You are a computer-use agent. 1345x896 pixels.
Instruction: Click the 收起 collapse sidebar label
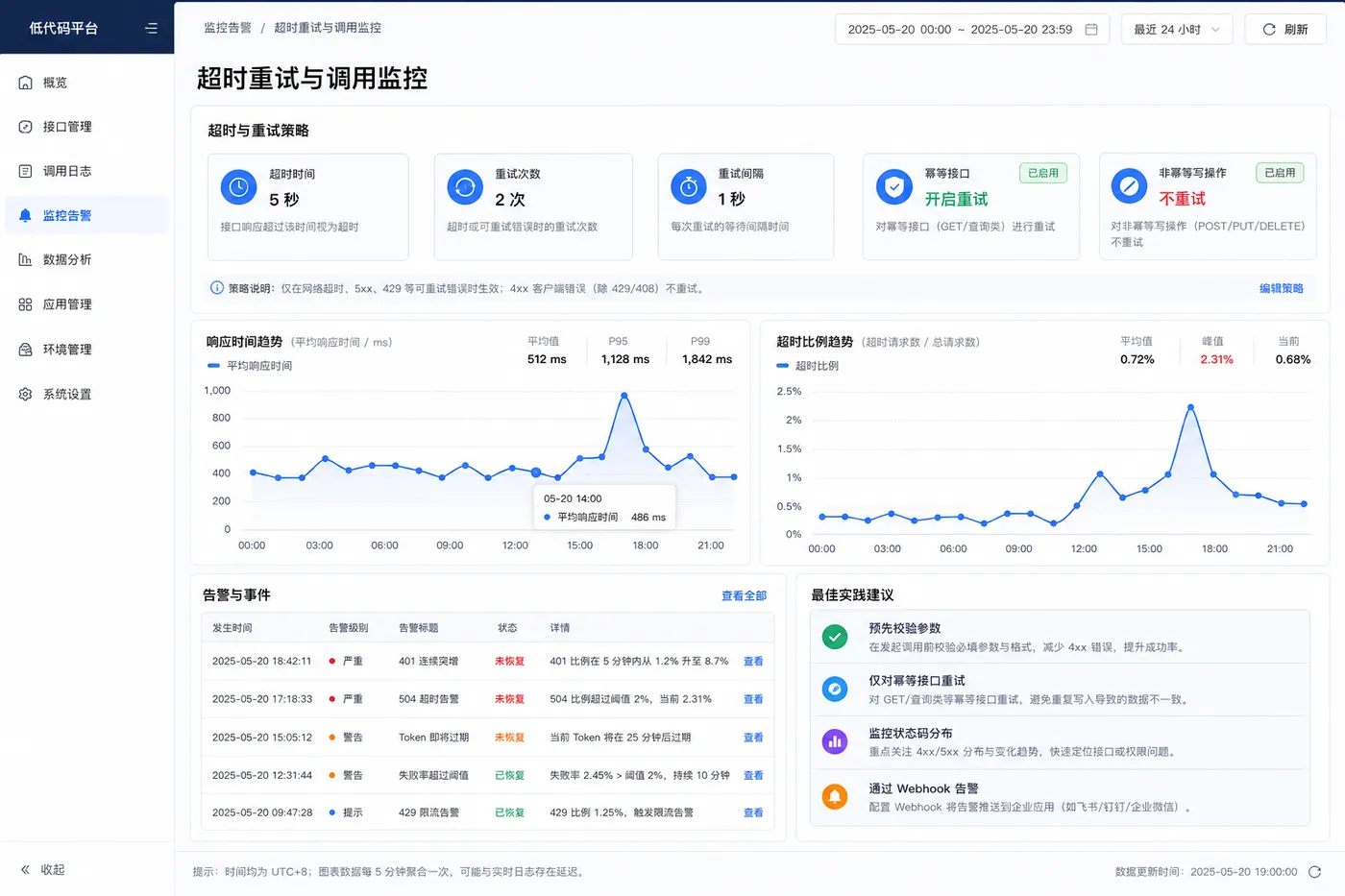click(x=53, y=869)
